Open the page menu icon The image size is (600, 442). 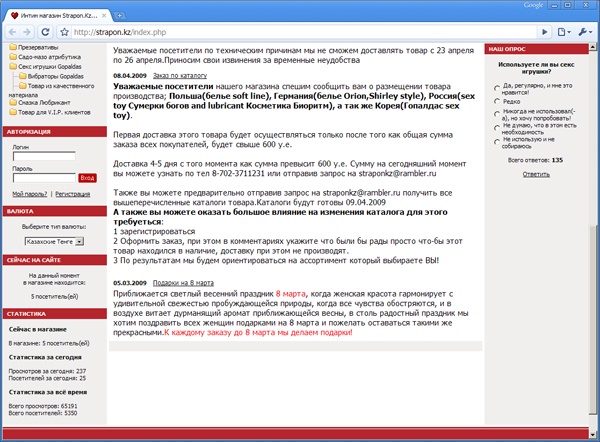564,32
